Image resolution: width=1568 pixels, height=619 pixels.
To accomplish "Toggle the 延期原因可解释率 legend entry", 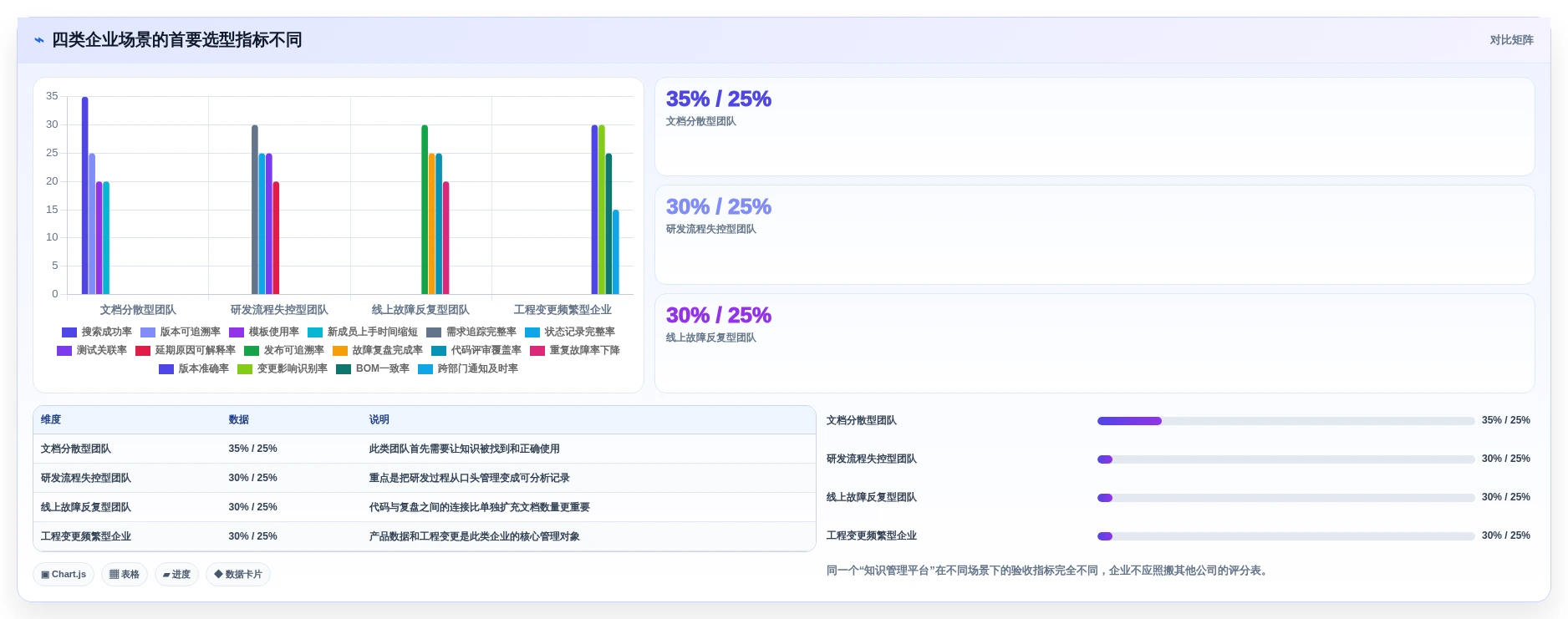I will point(186,350).
